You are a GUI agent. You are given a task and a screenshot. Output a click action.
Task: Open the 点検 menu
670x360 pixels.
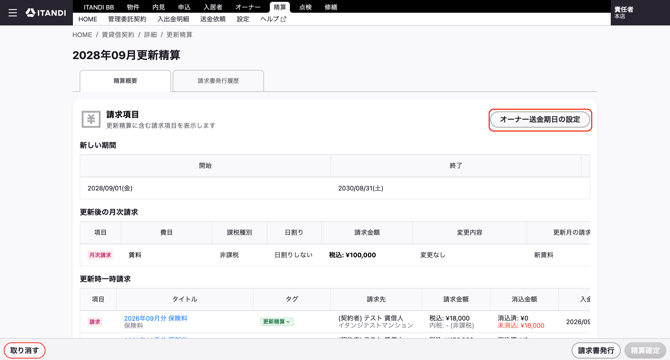point(305,7)
